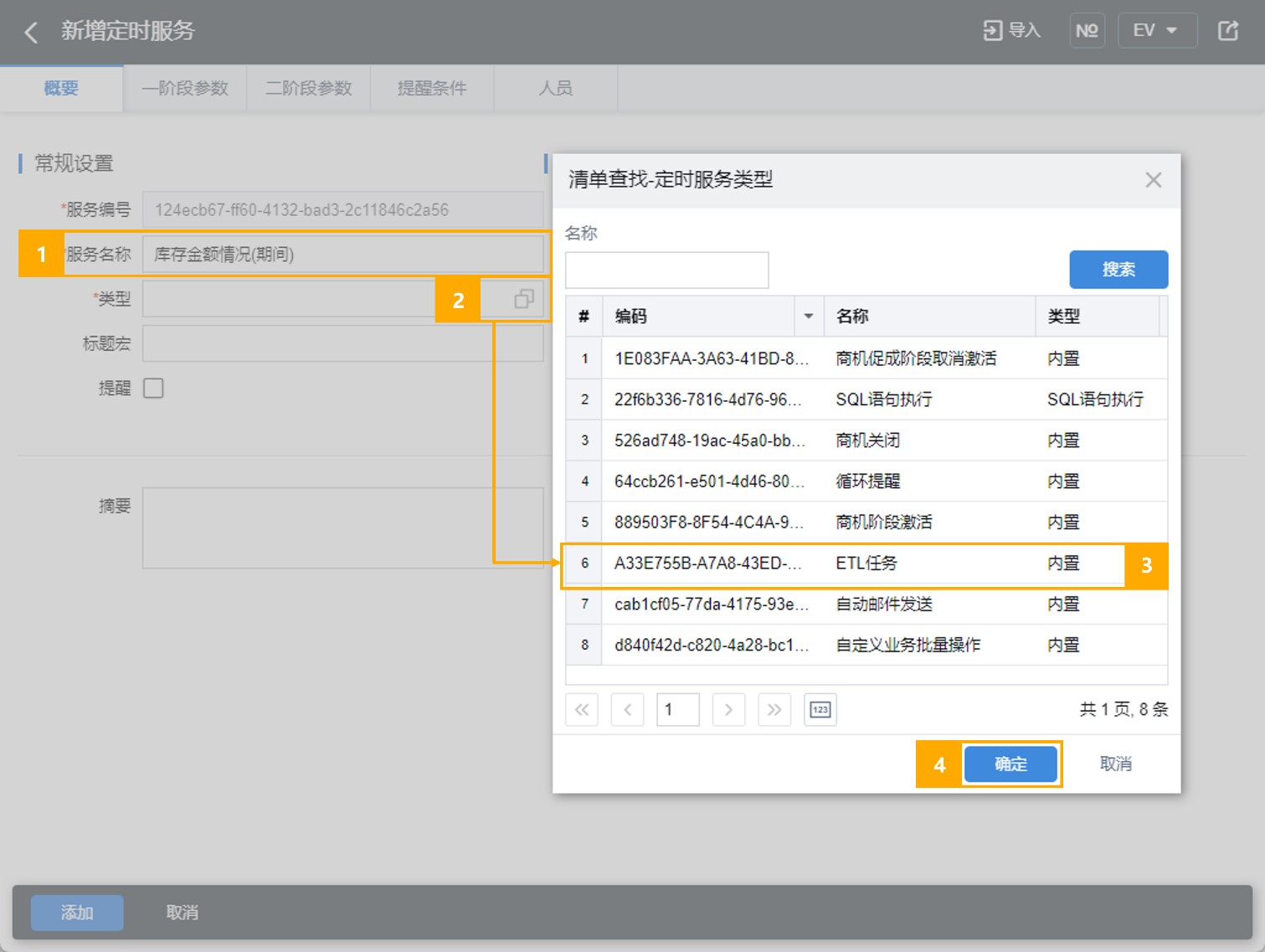Sort by the 名称 column header
1265x952 pixels.
tap(929, 316)
